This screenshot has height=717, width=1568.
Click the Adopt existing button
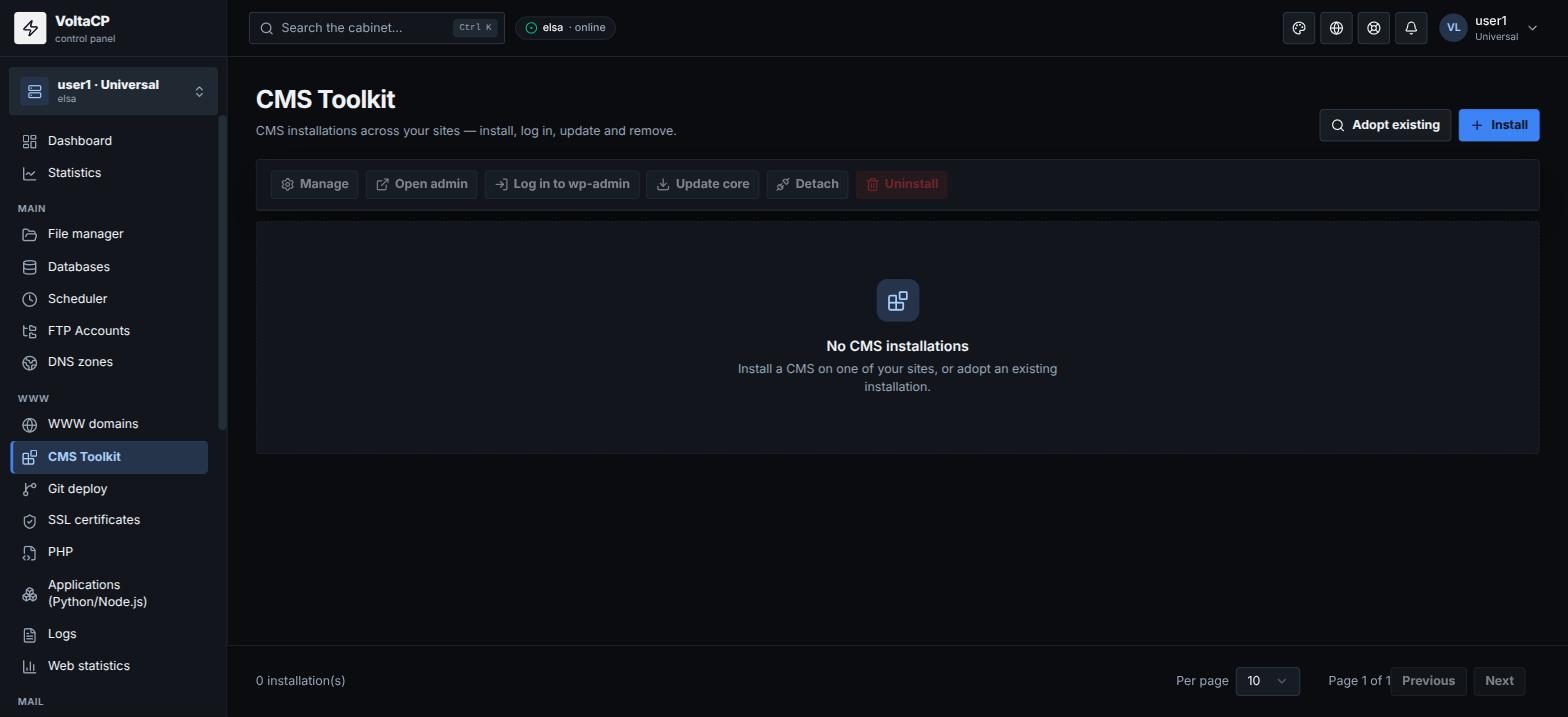pyautogui.click(x=1385, y=125)
